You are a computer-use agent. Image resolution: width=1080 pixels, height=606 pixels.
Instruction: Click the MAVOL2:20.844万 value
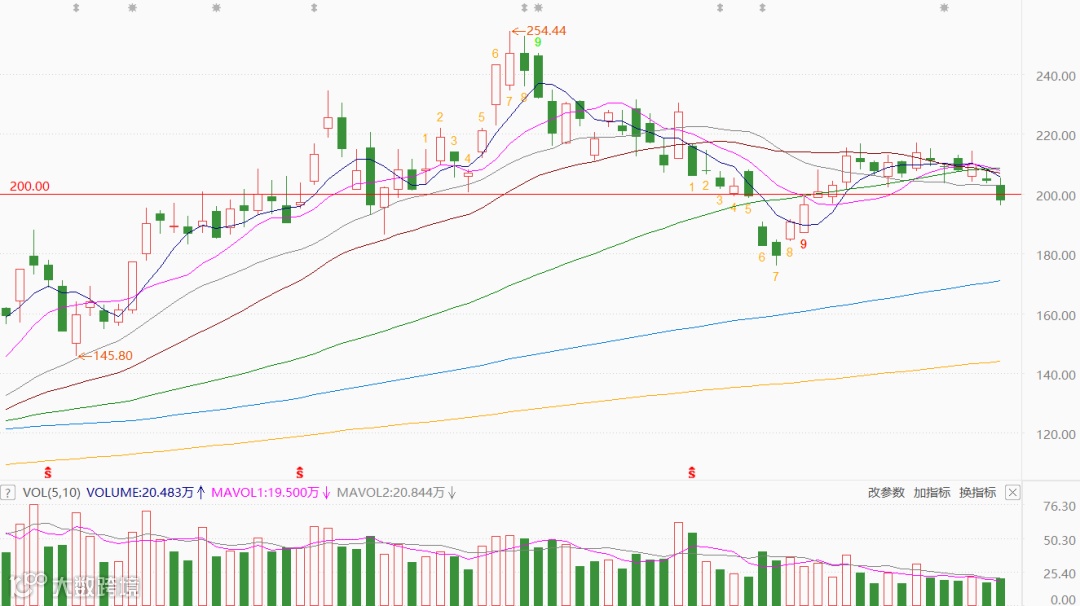[x=391, y=492]
